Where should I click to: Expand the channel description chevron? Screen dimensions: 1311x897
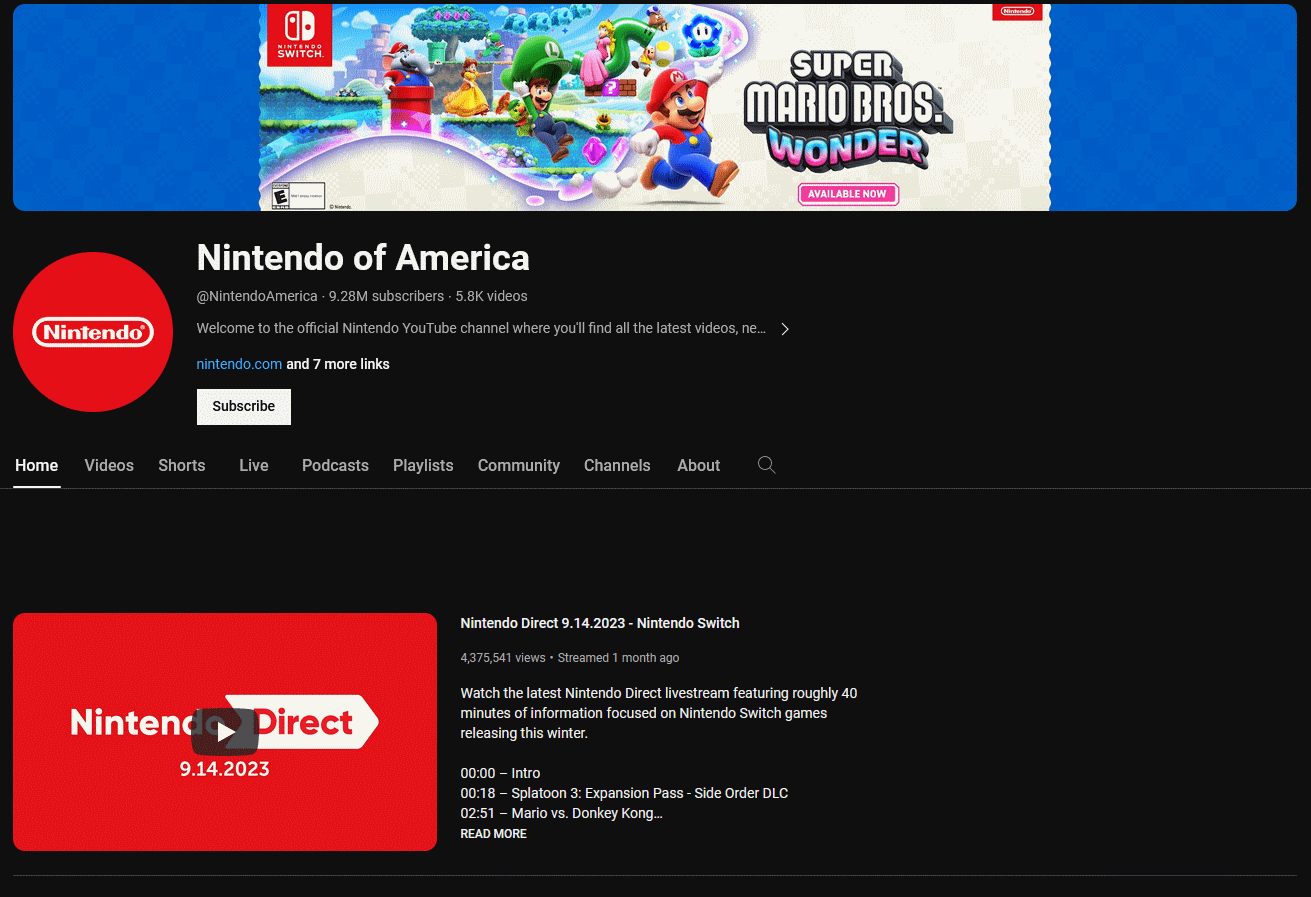pyautogui.click(x=785, y=329)
